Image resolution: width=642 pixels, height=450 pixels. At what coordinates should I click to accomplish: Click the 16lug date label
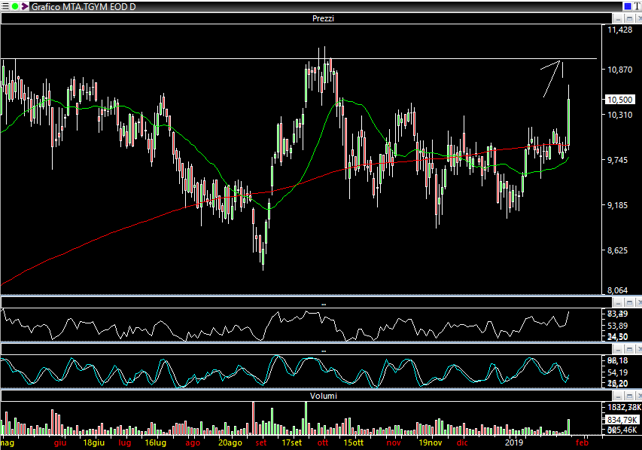tap(156, 443)
